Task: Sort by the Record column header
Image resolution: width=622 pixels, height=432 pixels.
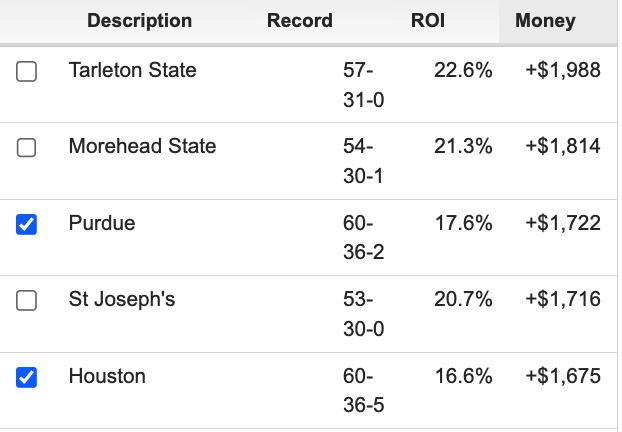Action: [300, 21]
